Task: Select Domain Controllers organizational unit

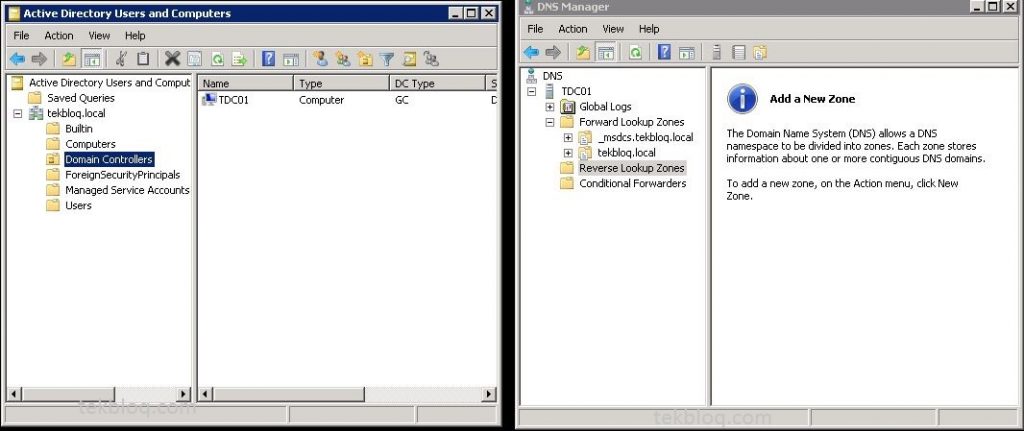Action: click(108, 159)
